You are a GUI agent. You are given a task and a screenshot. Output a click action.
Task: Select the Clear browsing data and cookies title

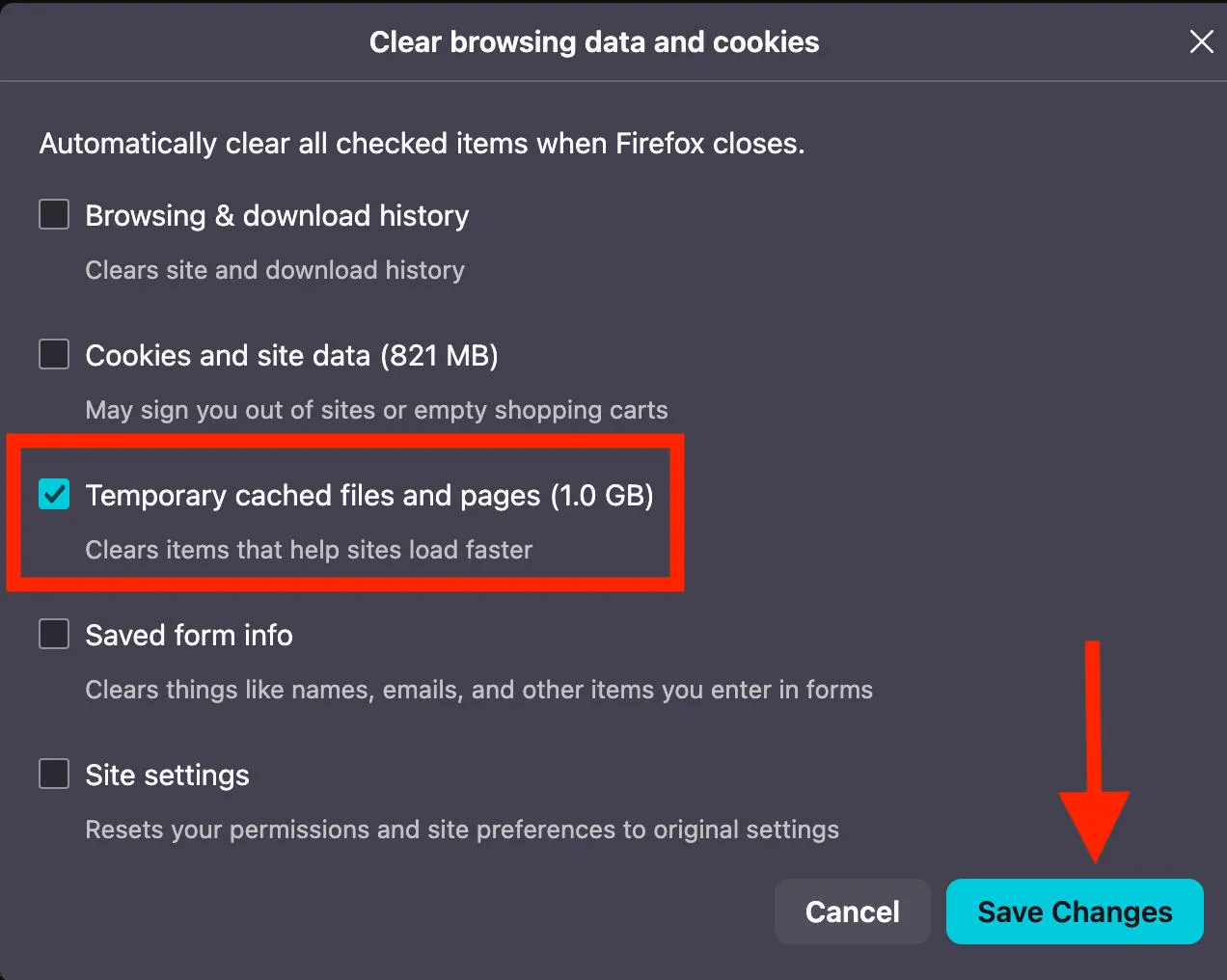pyautogui.click(x=593, y=41)
